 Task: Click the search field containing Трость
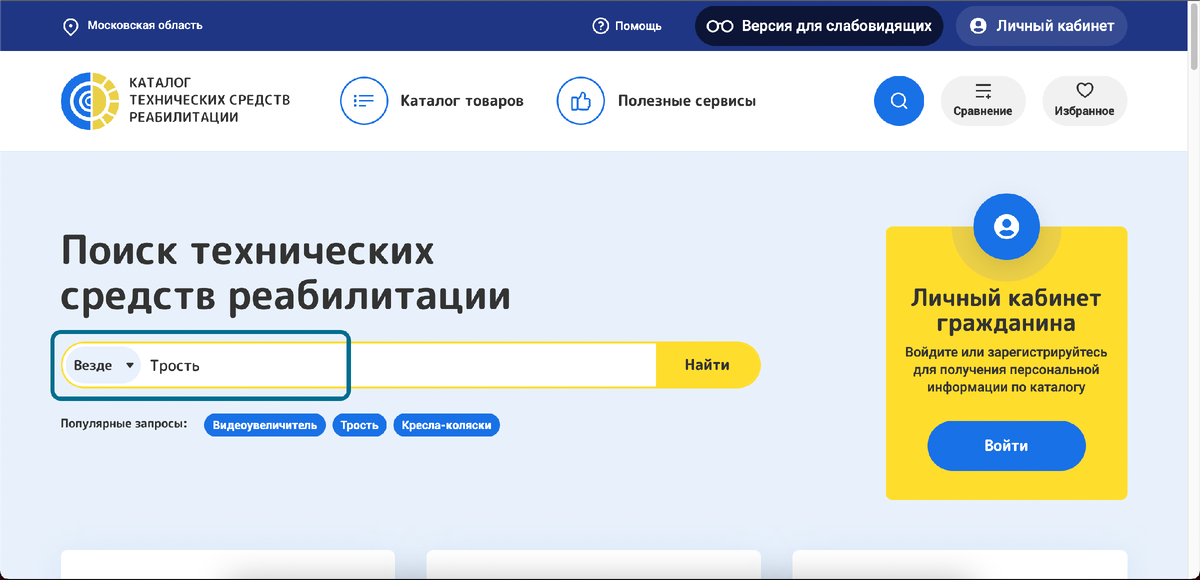[x=400, y=365]
